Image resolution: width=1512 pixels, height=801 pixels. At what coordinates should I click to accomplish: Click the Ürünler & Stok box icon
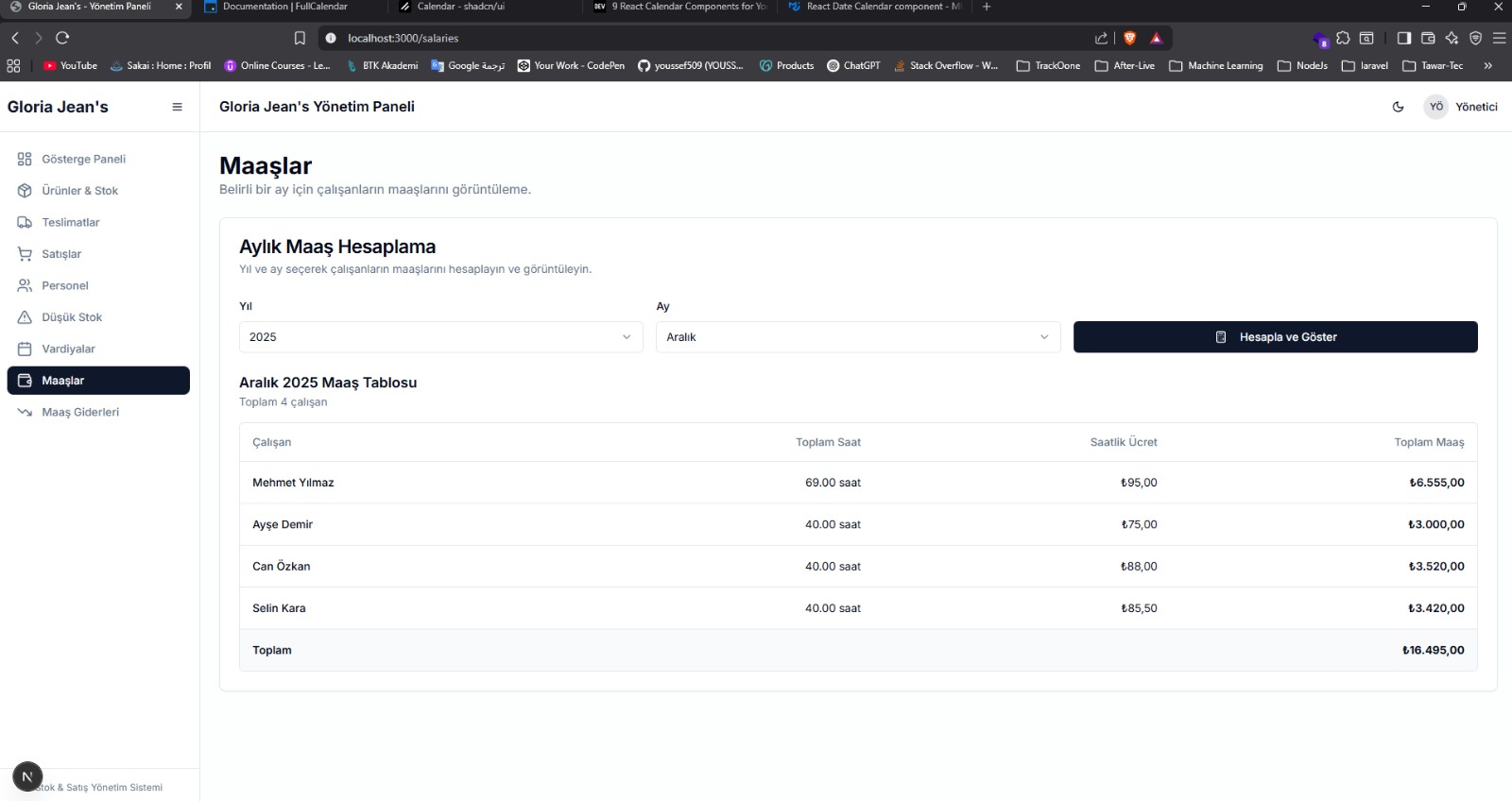25,191
